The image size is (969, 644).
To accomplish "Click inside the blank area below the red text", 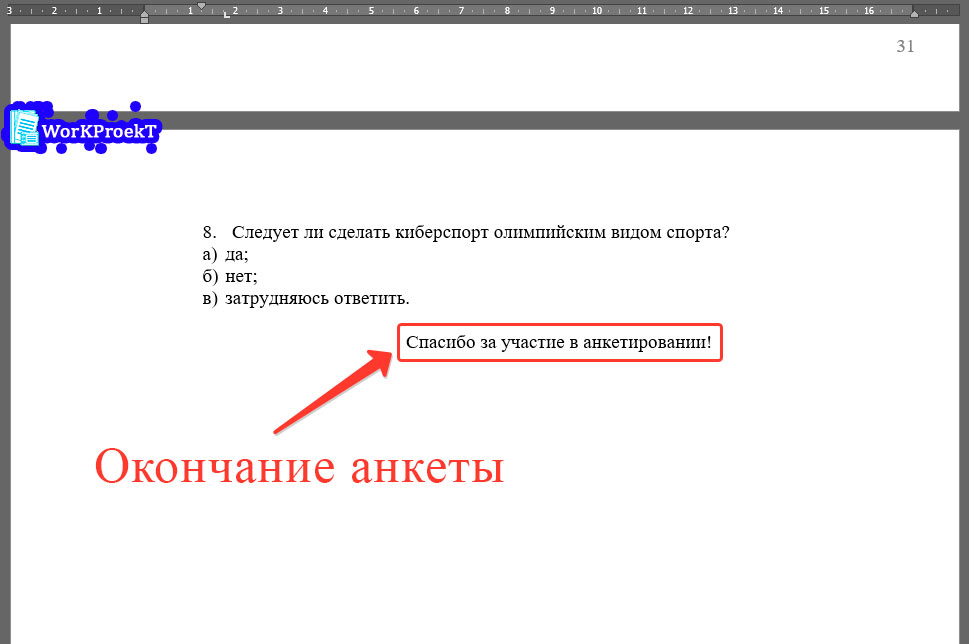I will pos(480,560).
